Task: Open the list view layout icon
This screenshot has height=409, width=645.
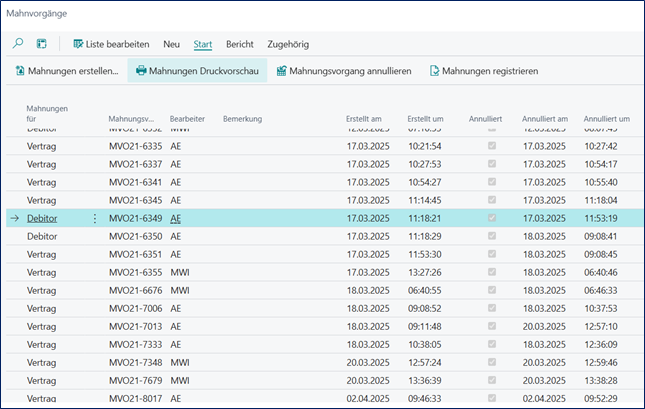Action: [42, 44]
